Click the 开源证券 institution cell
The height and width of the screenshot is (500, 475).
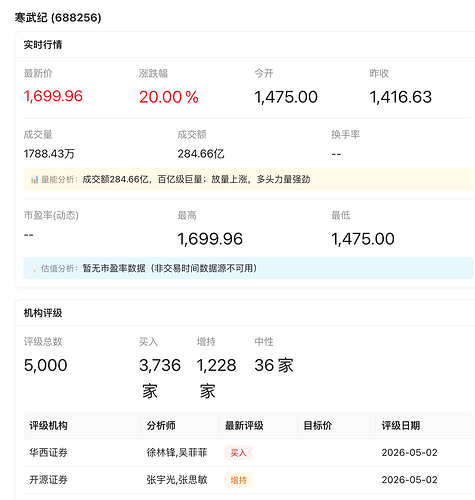pyautogui.click(x=48, y=480)
